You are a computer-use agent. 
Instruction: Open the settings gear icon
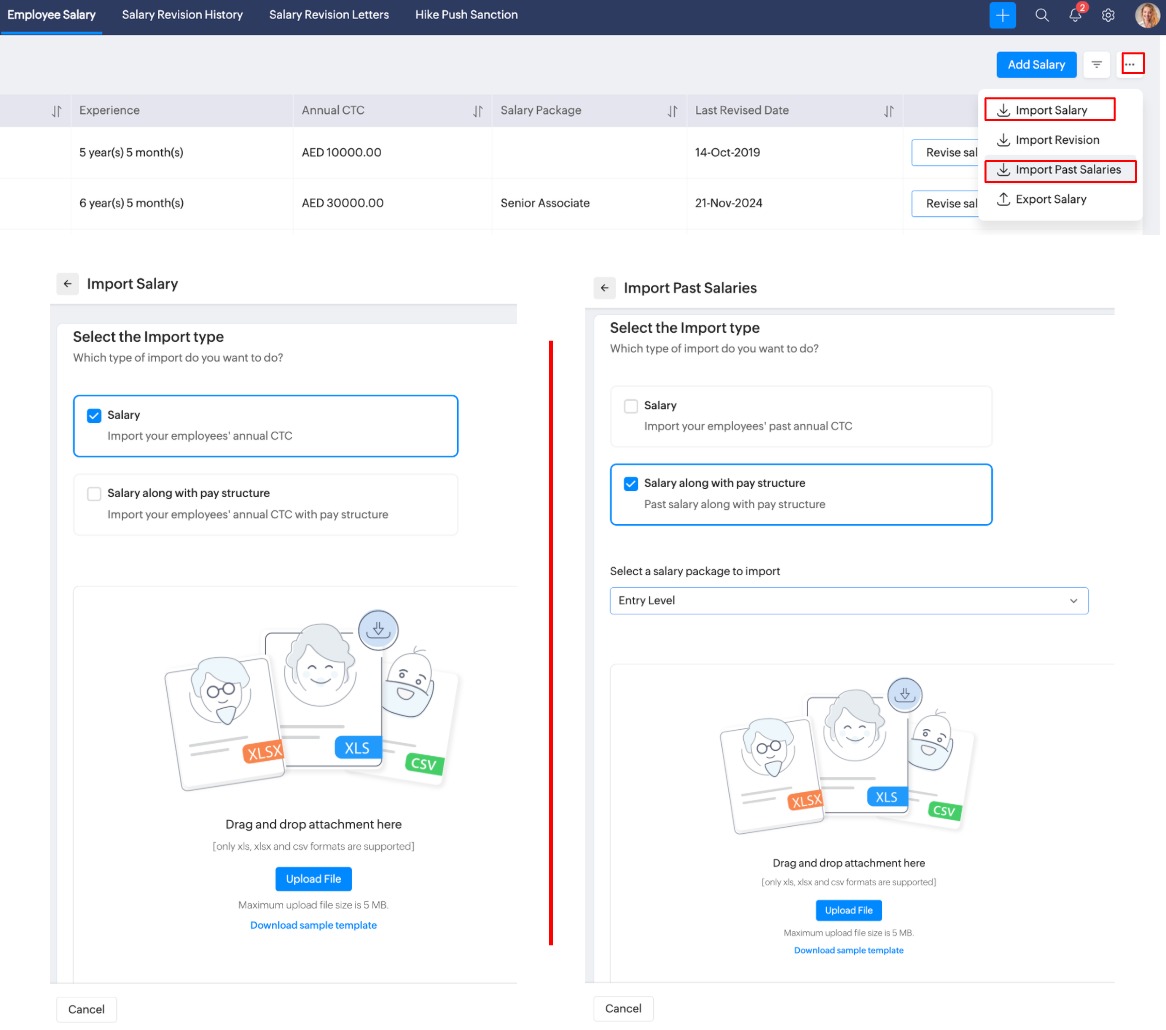pyautogui.click(x=1108, y=15)
